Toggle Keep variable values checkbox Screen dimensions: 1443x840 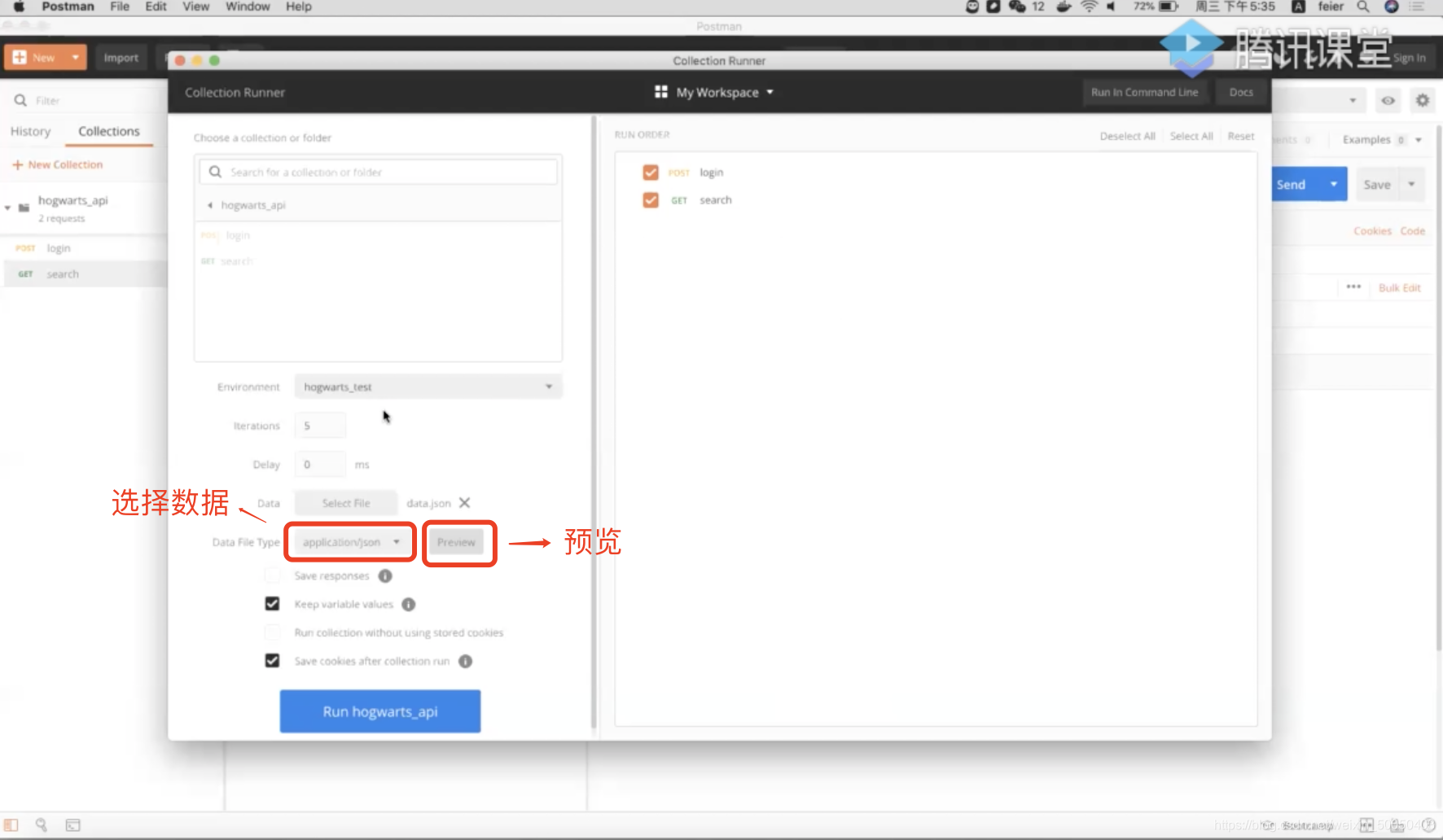tap(273, 604)
